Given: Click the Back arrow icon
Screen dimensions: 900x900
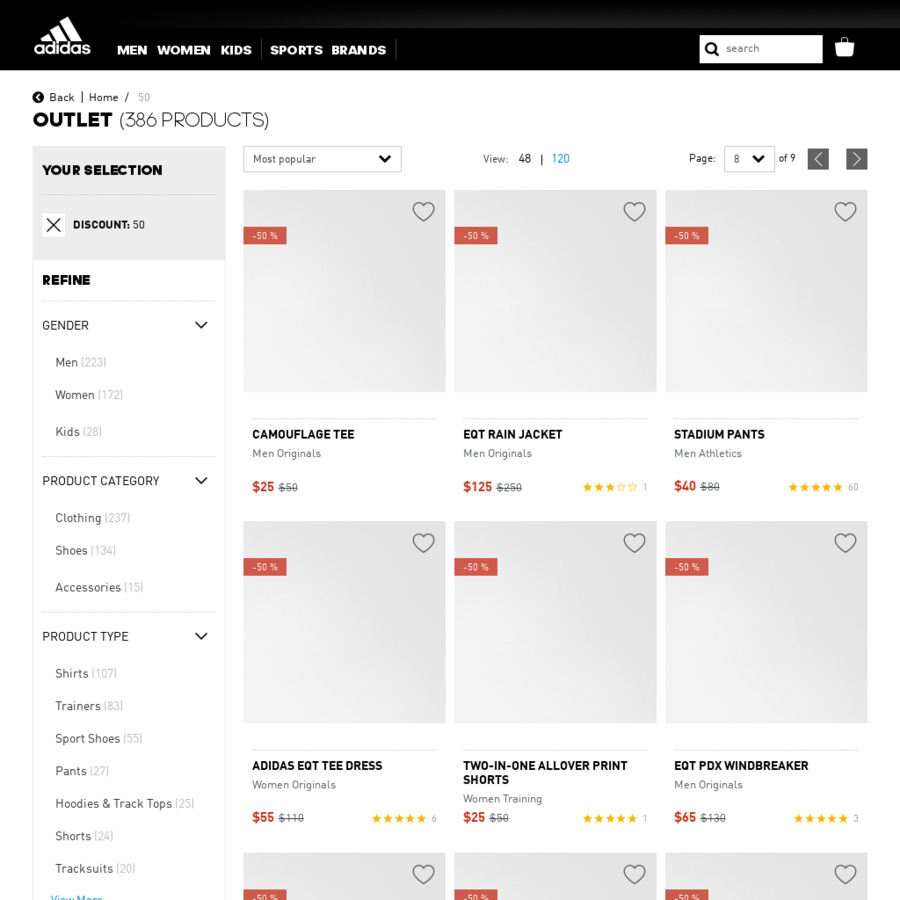Looking at the screenshot, I should point(38,97).
